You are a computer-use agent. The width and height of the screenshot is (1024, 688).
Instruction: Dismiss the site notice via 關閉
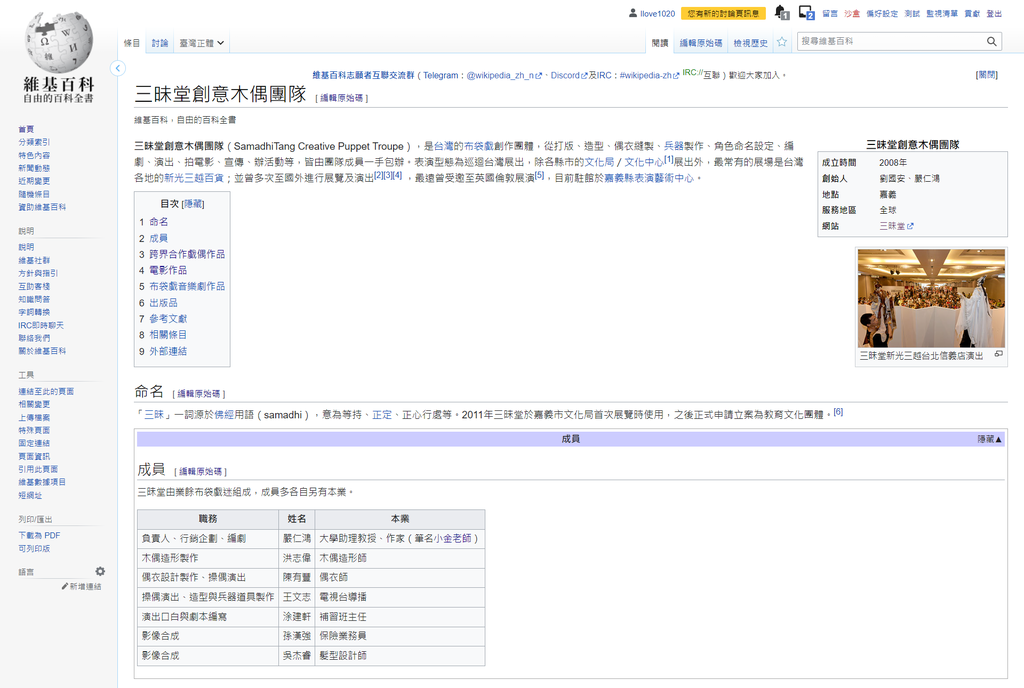(x=986, y=75)
